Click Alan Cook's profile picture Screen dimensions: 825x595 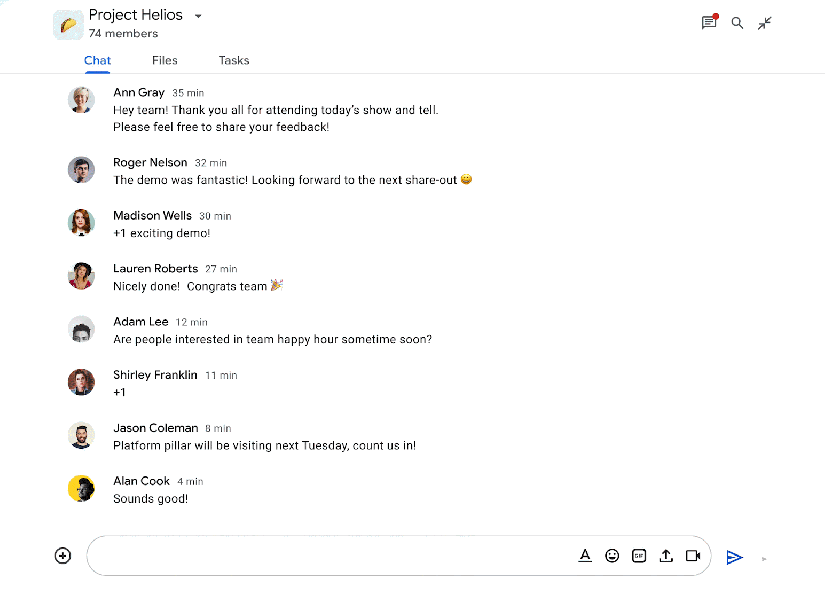[81, 488]
